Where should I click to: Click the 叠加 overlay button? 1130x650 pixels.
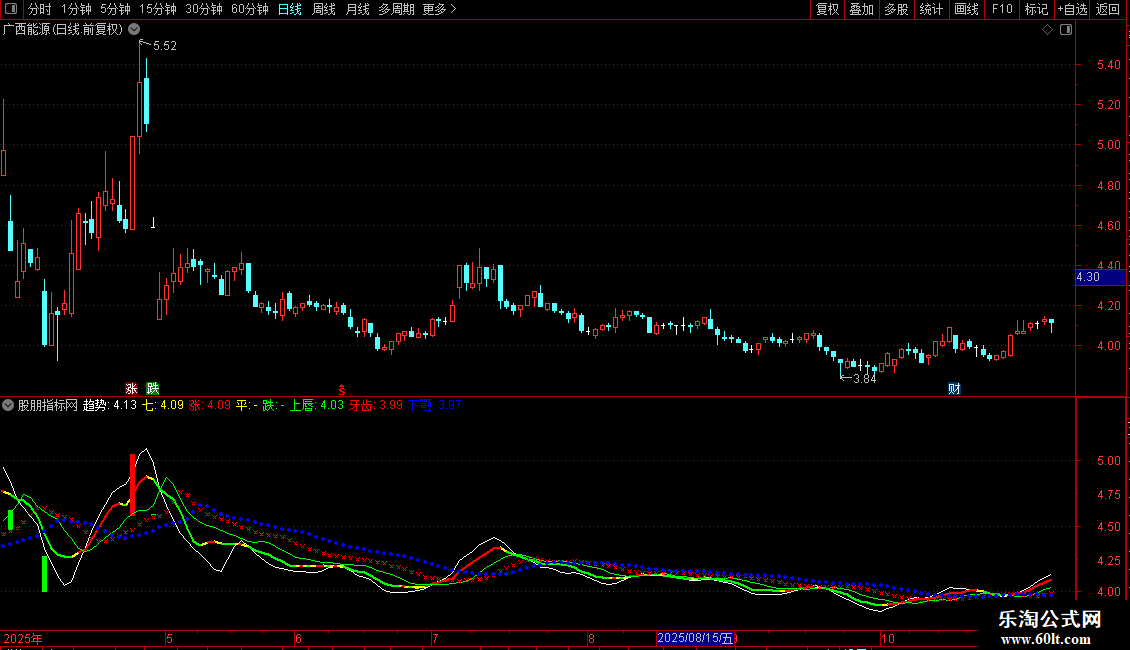tap(861, 9)
